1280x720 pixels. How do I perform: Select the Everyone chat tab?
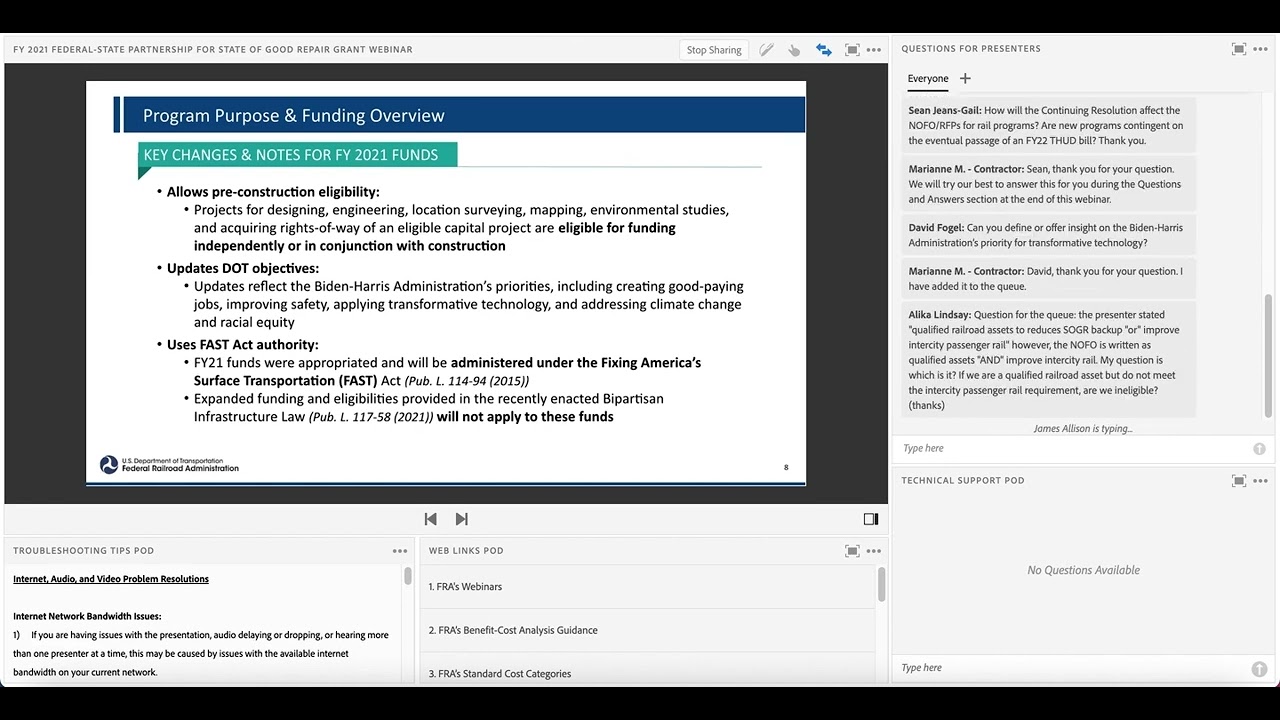[928, 79]
